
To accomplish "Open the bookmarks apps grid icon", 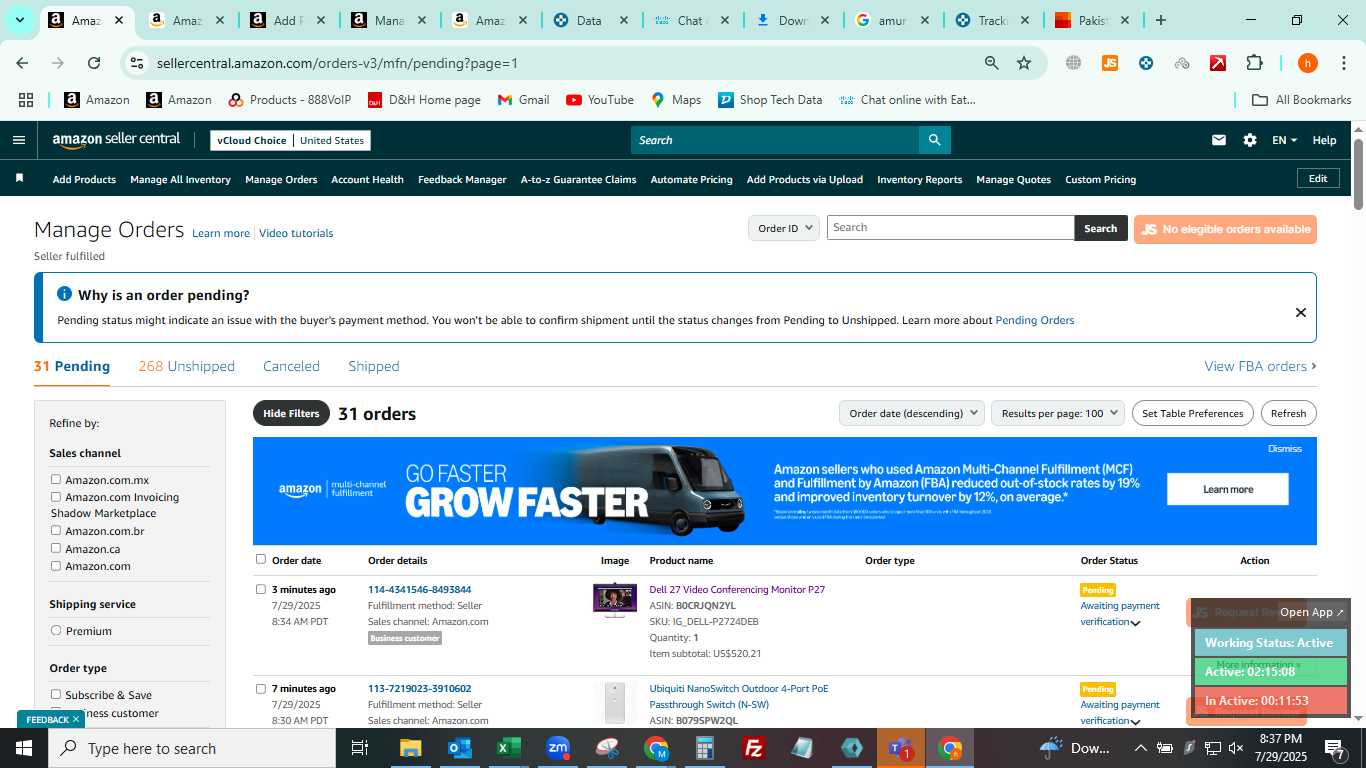I will tap(26, 100).
